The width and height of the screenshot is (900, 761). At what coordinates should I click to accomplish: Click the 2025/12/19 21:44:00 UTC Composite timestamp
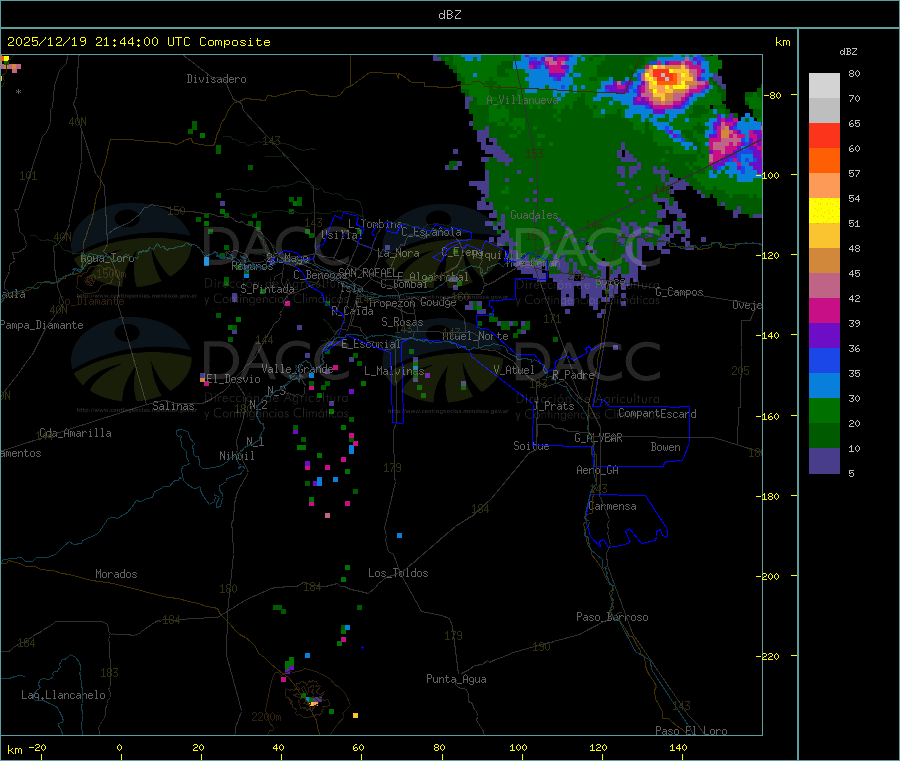(138, 42)
